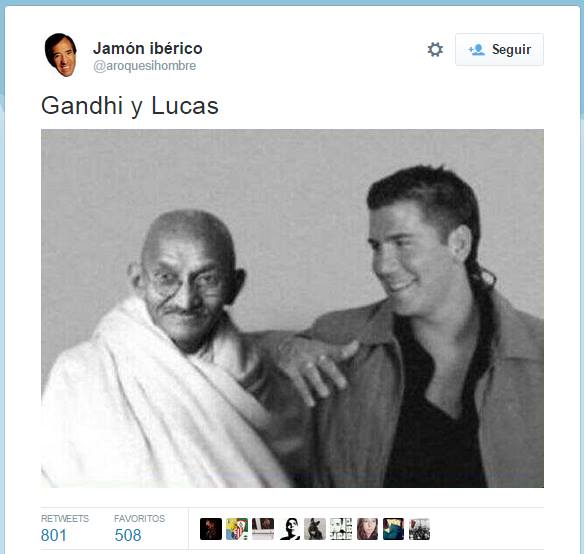View the 801 retweets list

[x=54, y=535]
